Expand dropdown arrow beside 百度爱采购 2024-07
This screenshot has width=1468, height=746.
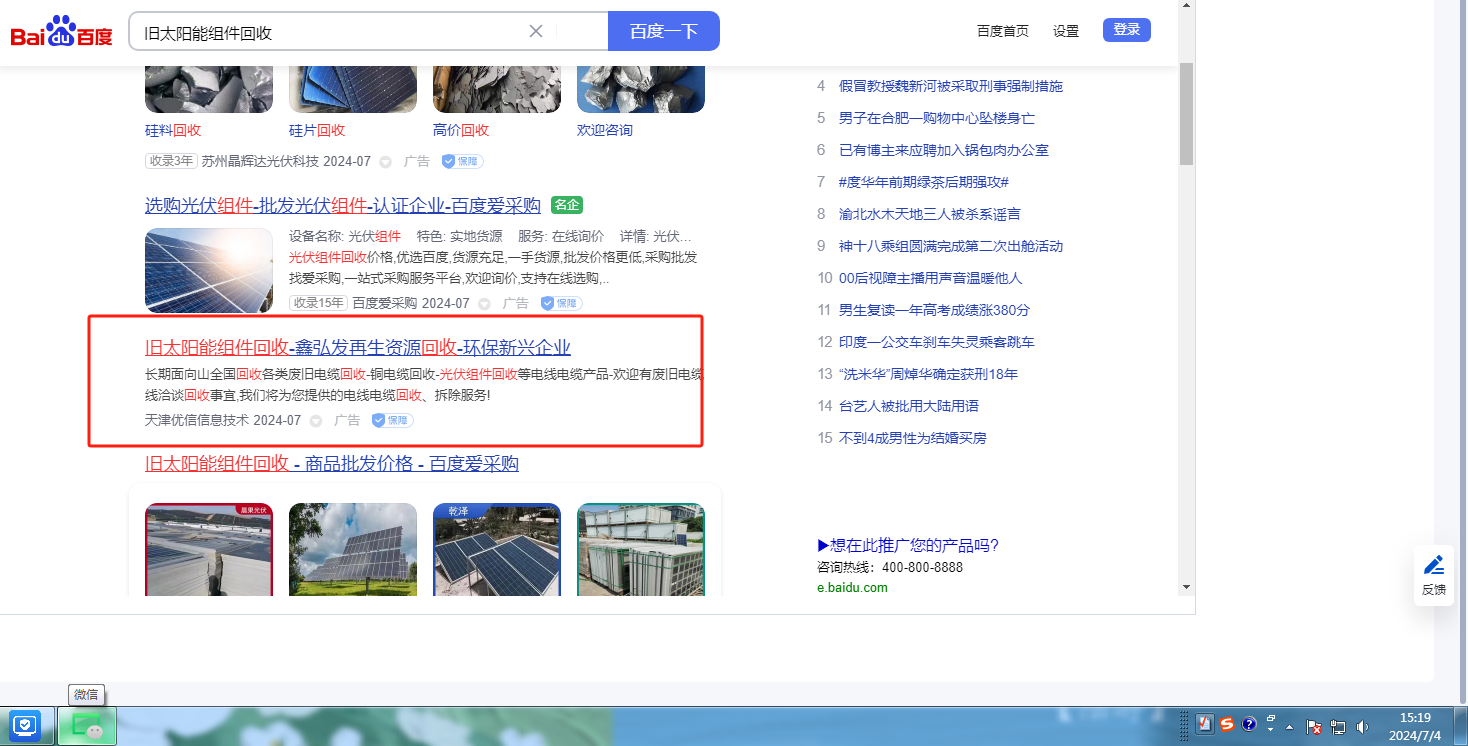(x=484, y=304)
